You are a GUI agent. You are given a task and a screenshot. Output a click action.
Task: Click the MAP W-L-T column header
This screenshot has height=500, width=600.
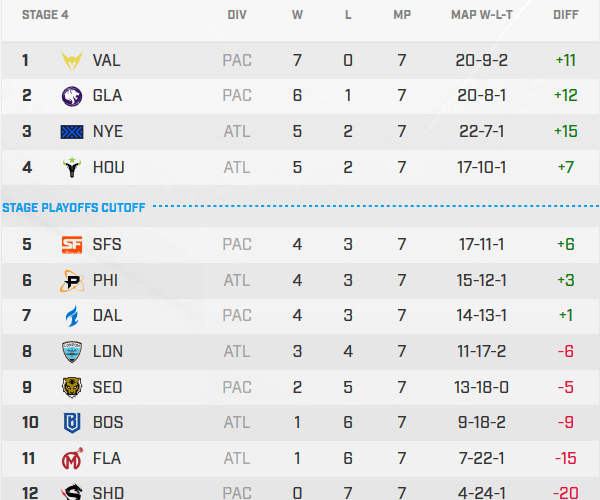pyautogui.click(x=484, y=16)
